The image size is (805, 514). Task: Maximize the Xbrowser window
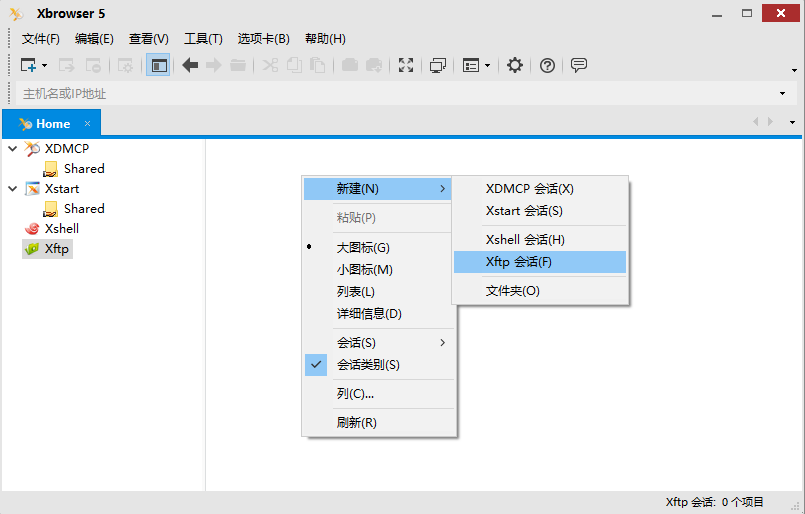tap(747, 13)
